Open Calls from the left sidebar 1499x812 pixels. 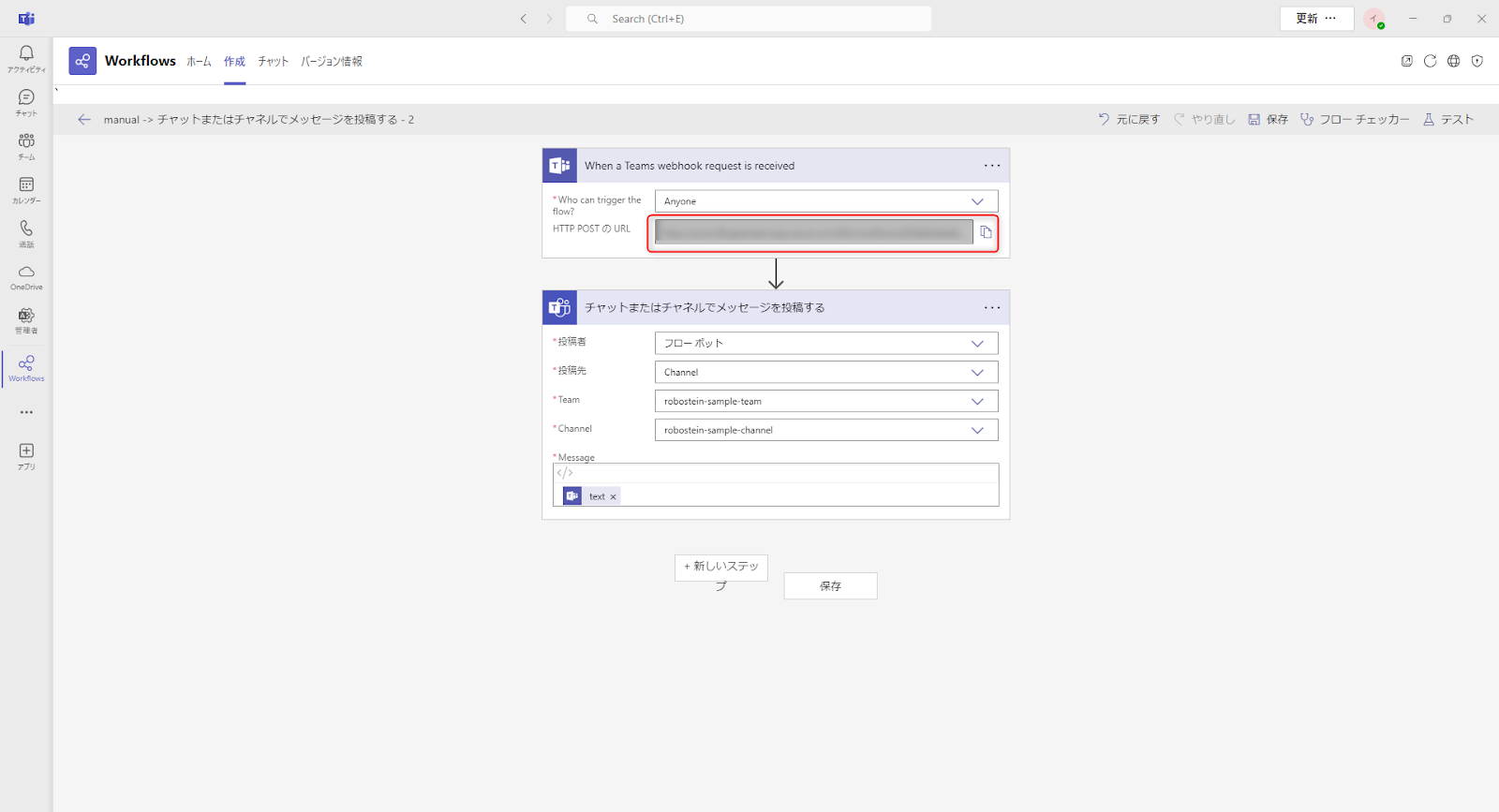point(26,233)
